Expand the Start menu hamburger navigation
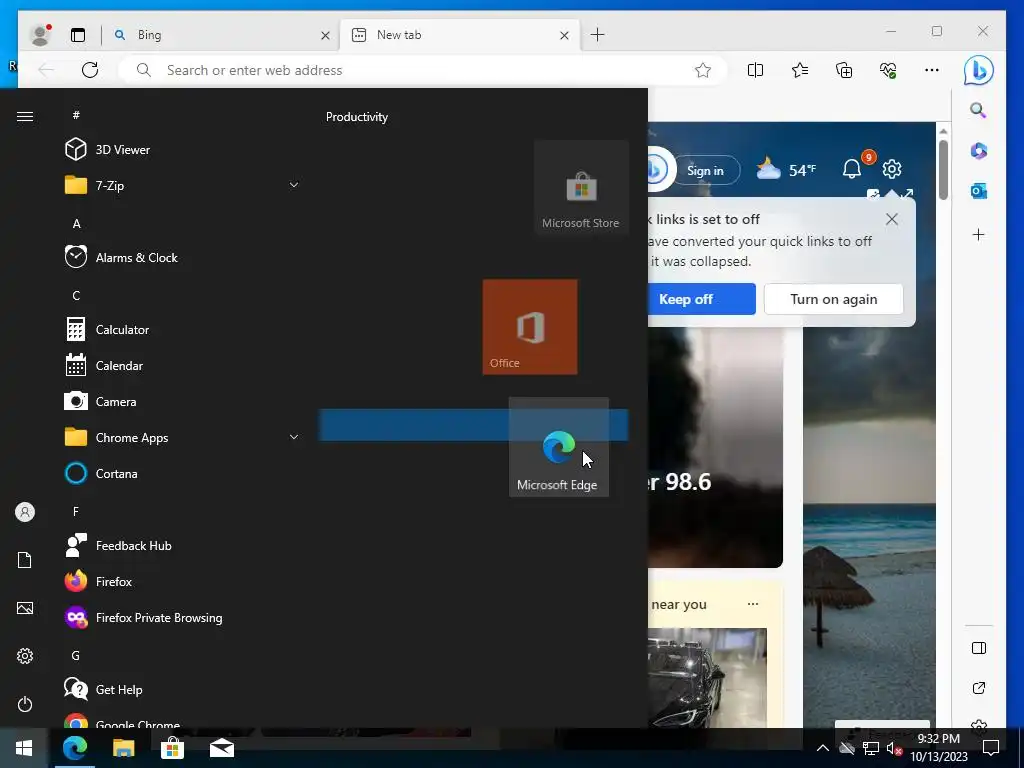The image size is (1024, 768). click(25, 116)
